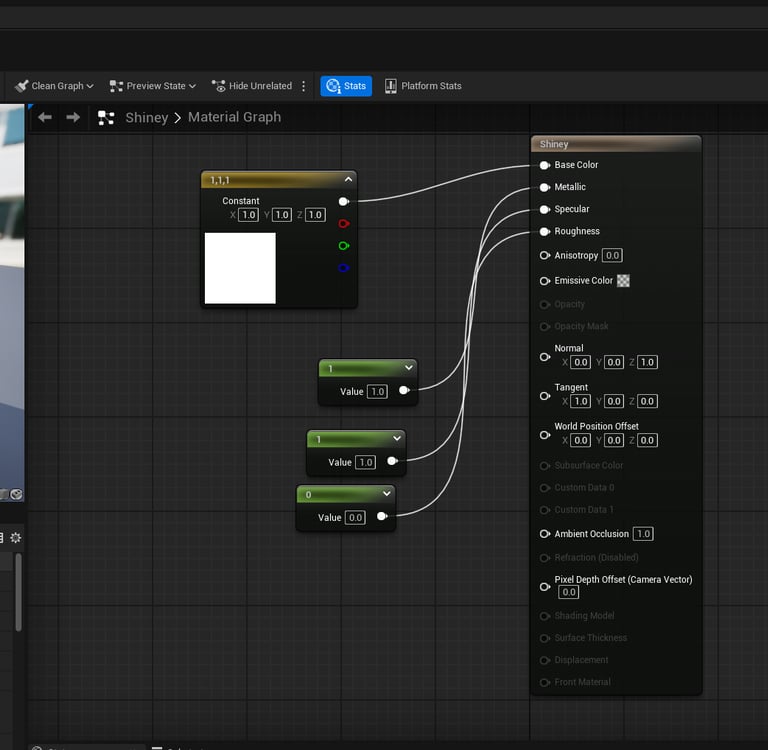
Task: Expand the chevron on the 0 scalar node
Action: coord(386,494)
